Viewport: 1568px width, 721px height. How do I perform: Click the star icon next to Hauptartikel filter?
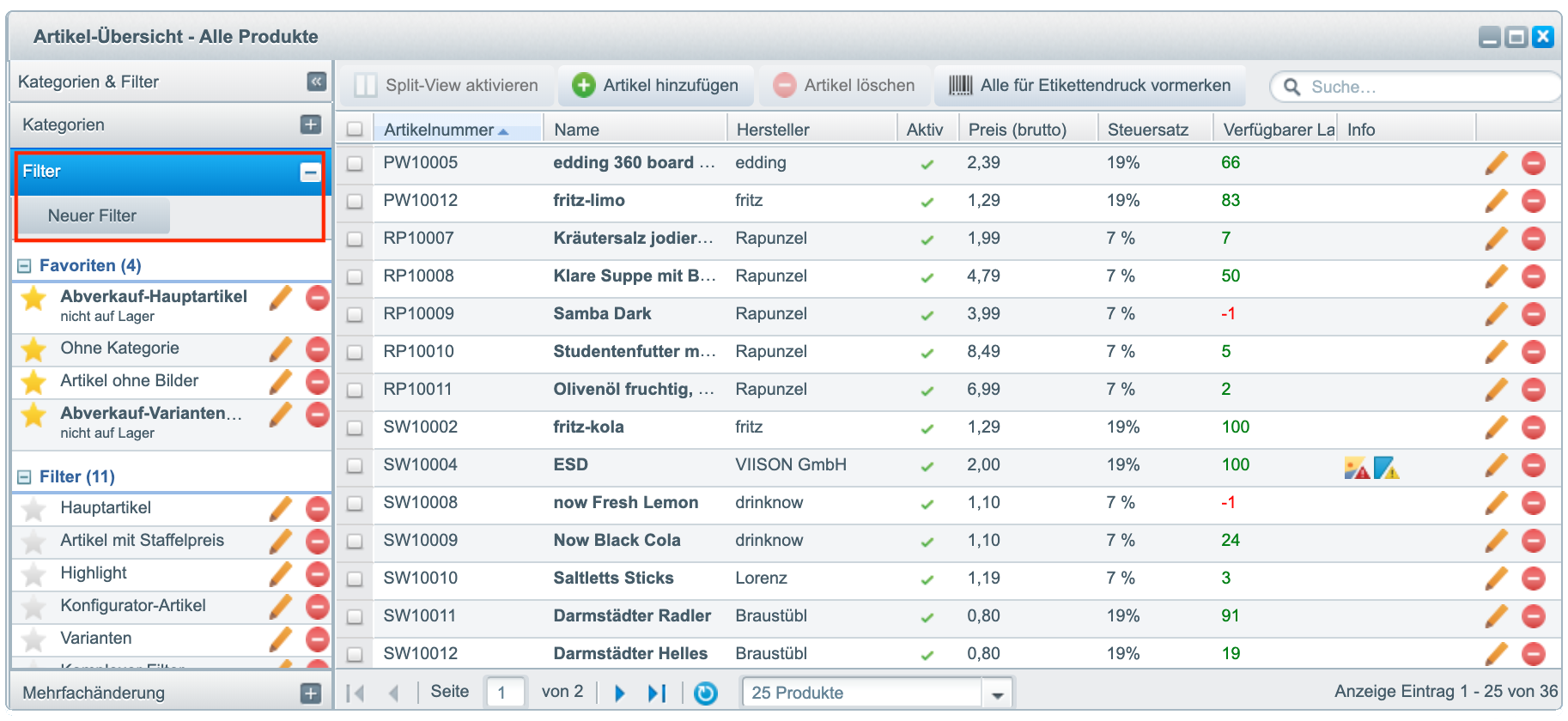point(33,509)
